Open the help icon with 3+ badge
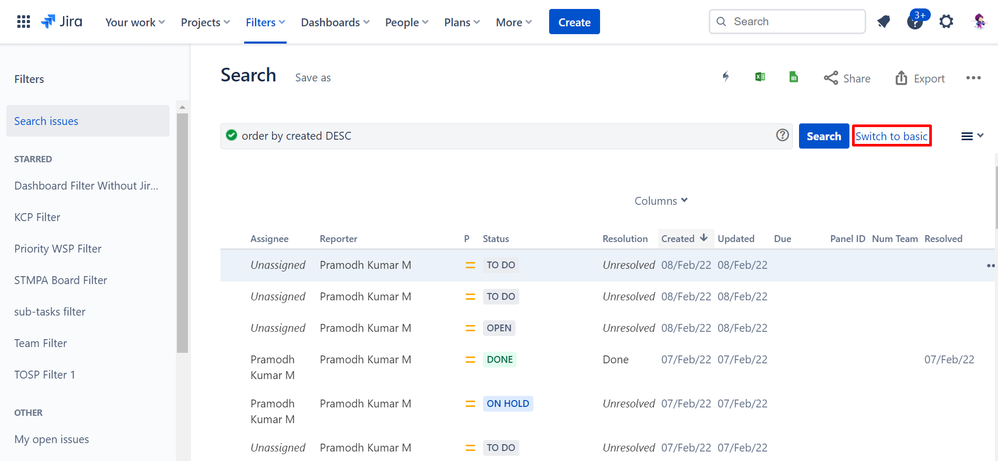The image size is (998, 461). pos(915,21)
